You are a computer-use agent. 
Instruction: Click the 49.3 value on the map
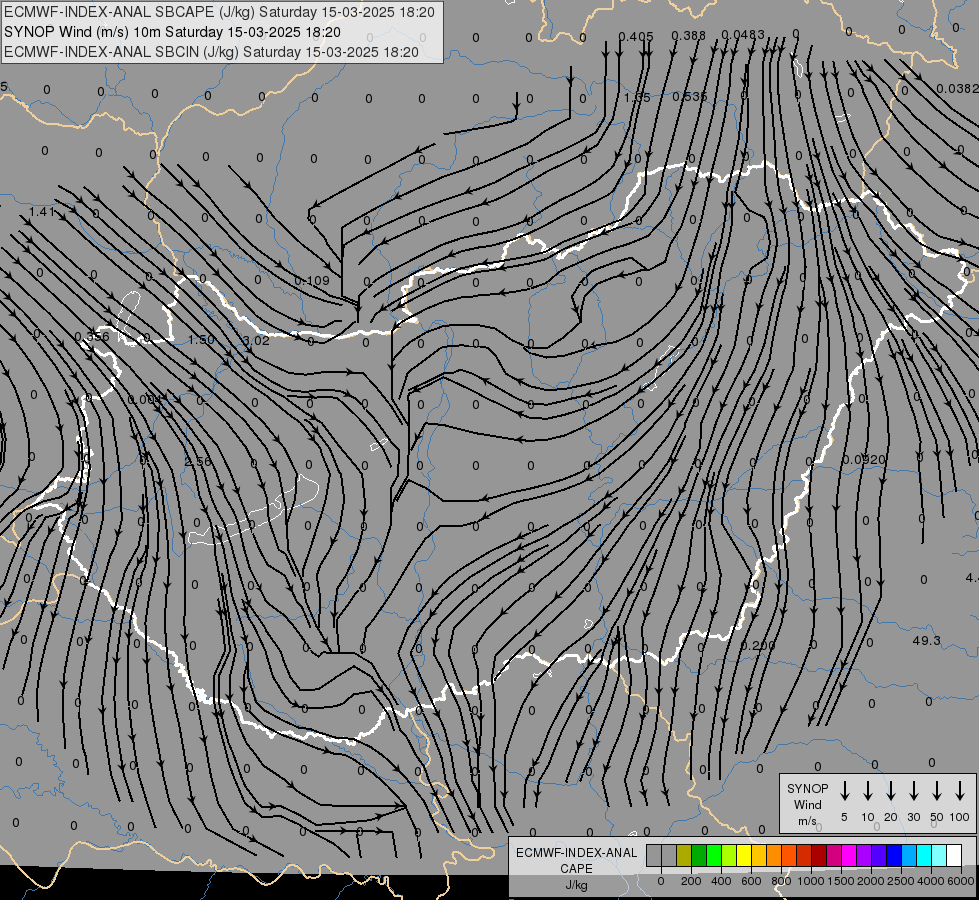[x=927, y=641]
